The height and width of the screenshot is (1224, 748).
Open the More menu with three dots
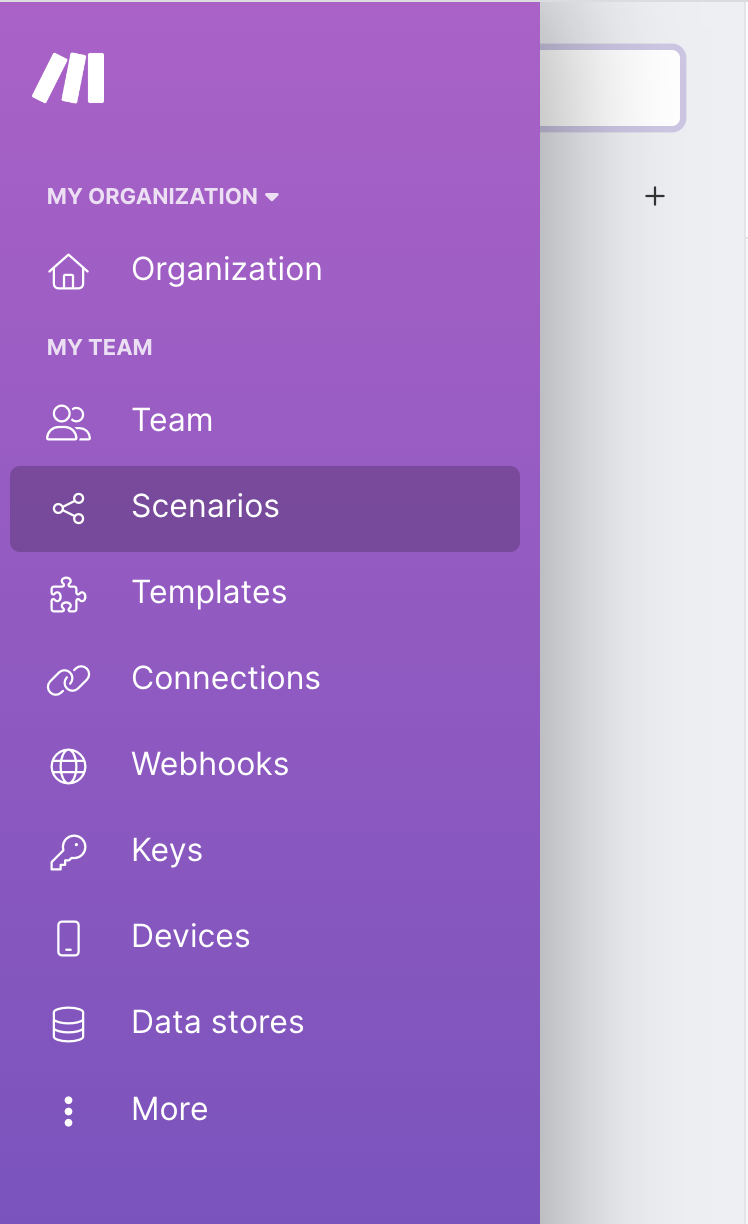68,1110
